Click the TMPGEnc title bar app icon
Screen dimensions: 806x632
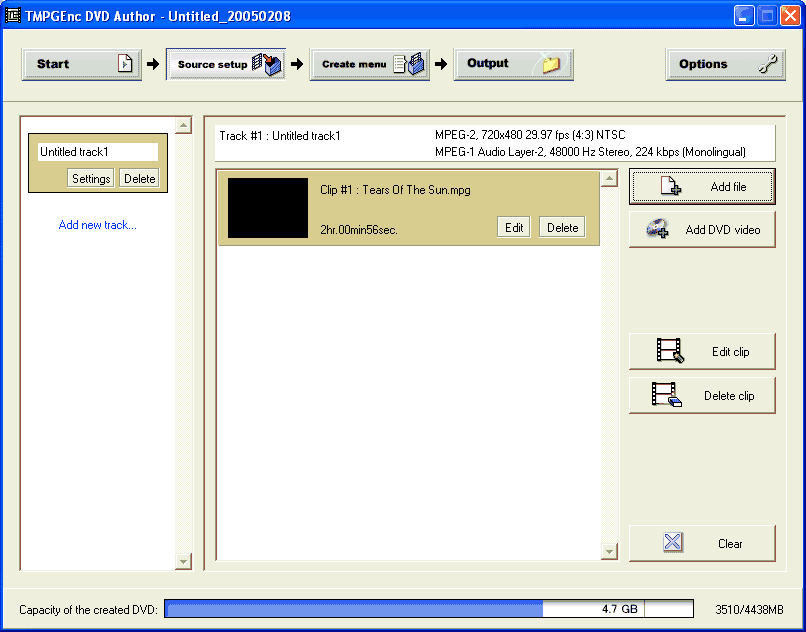12,16
